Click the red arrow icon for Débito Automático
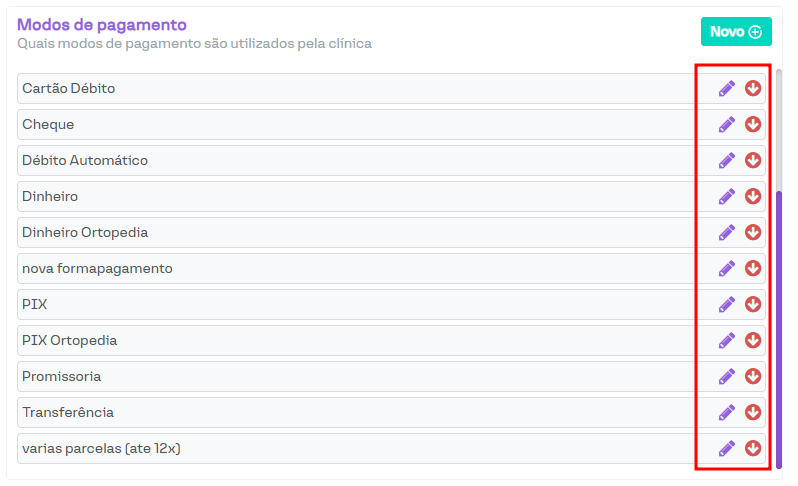This screenshot has width=798, height=486. point(753,160)
